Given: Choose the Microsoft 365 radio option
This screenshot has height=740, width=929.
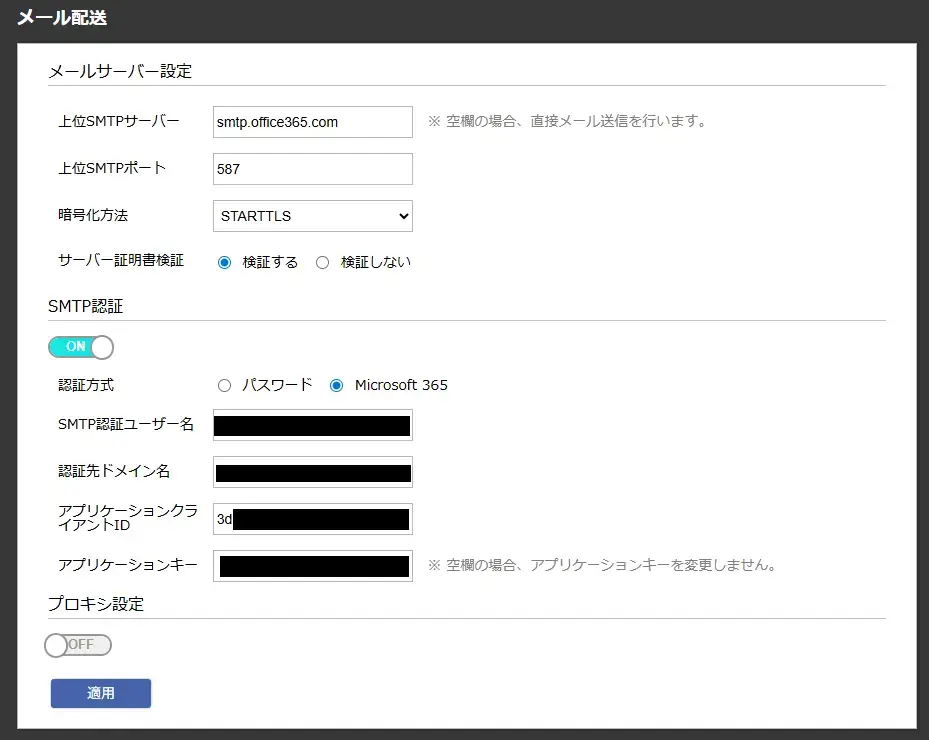Looking at the screenshot, I should [336, 385].
